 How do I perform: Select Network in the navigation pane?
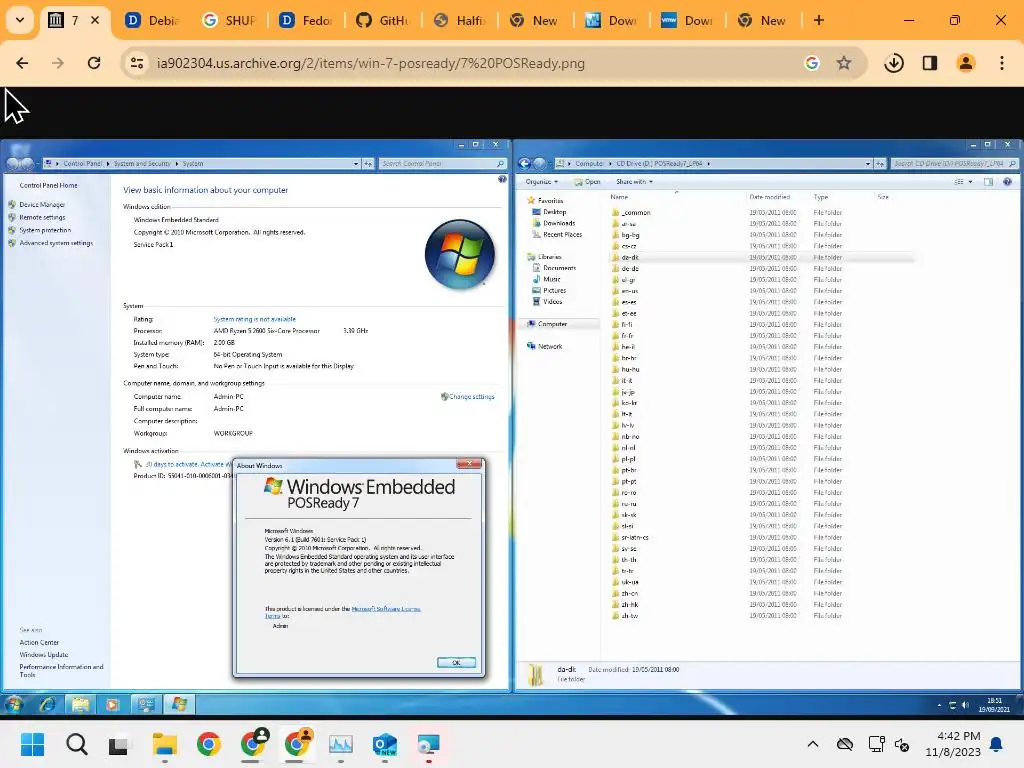pos(550,347)
